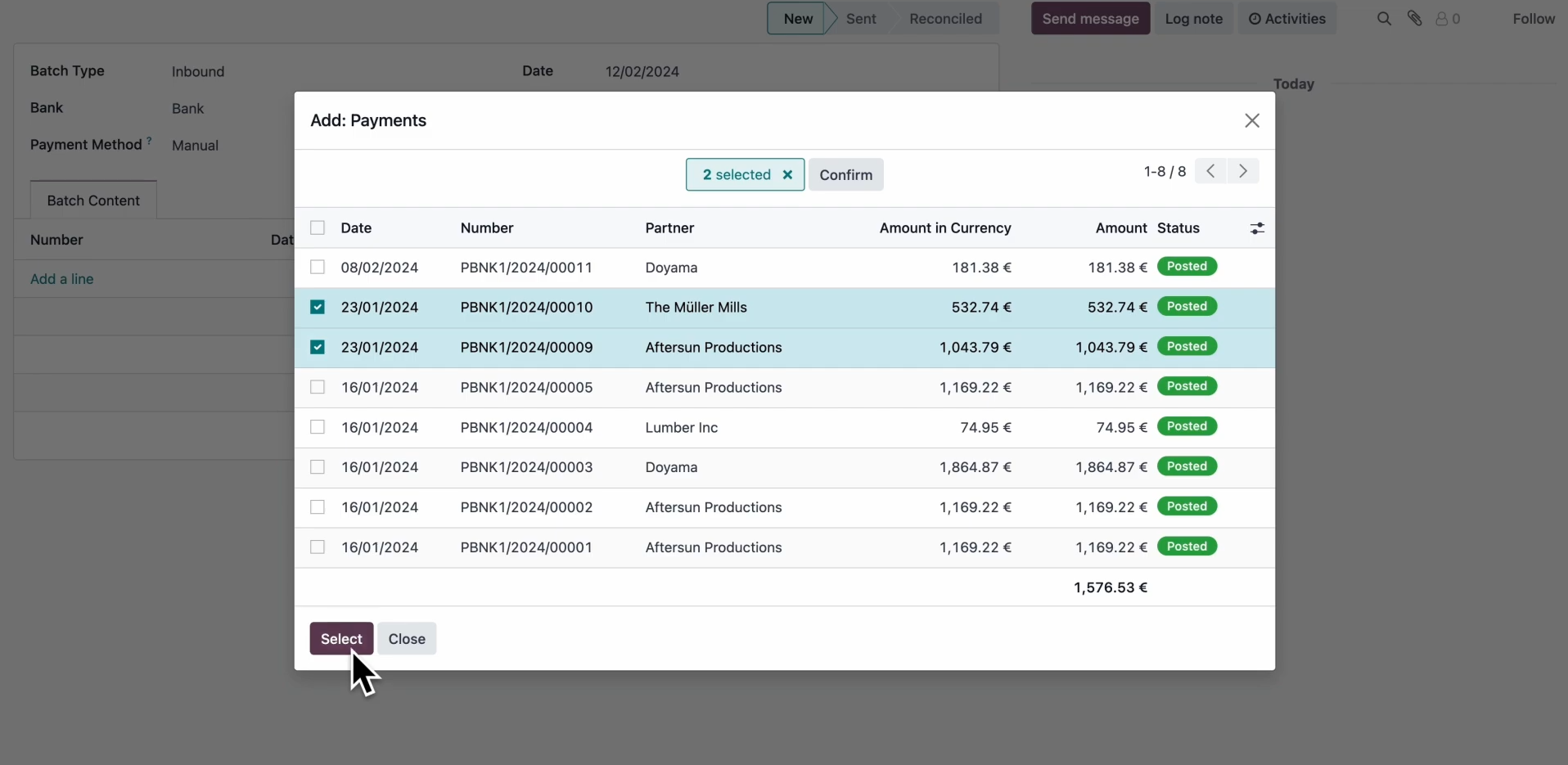
Task: Click the Send message button
Action: [1089, 18]
